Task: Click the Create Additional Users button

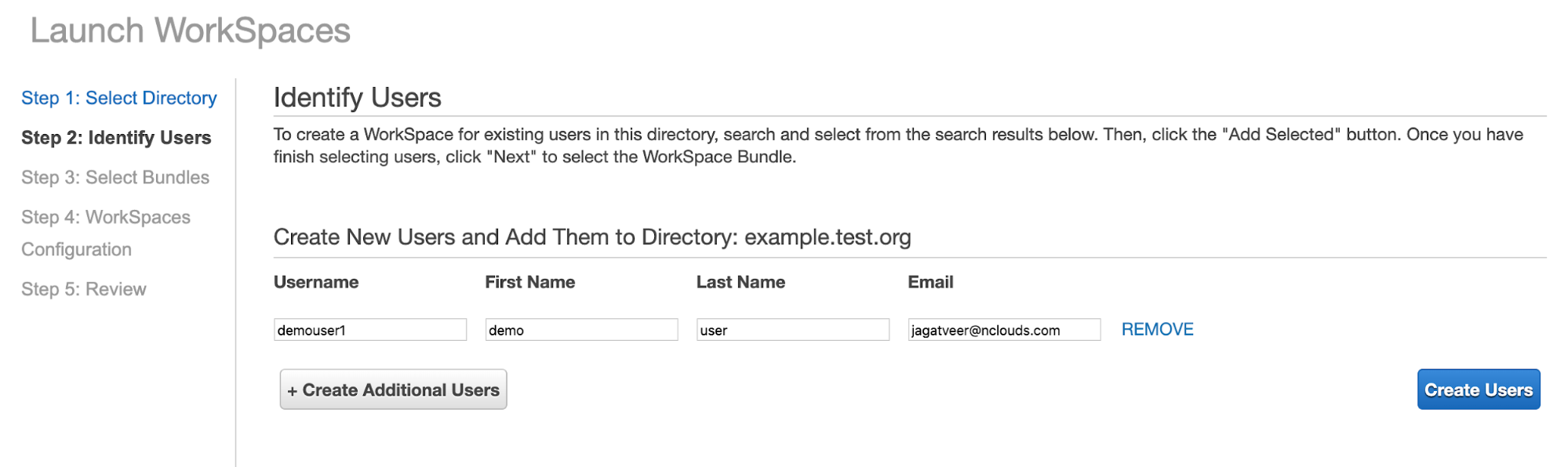Action: pos(394,389)
